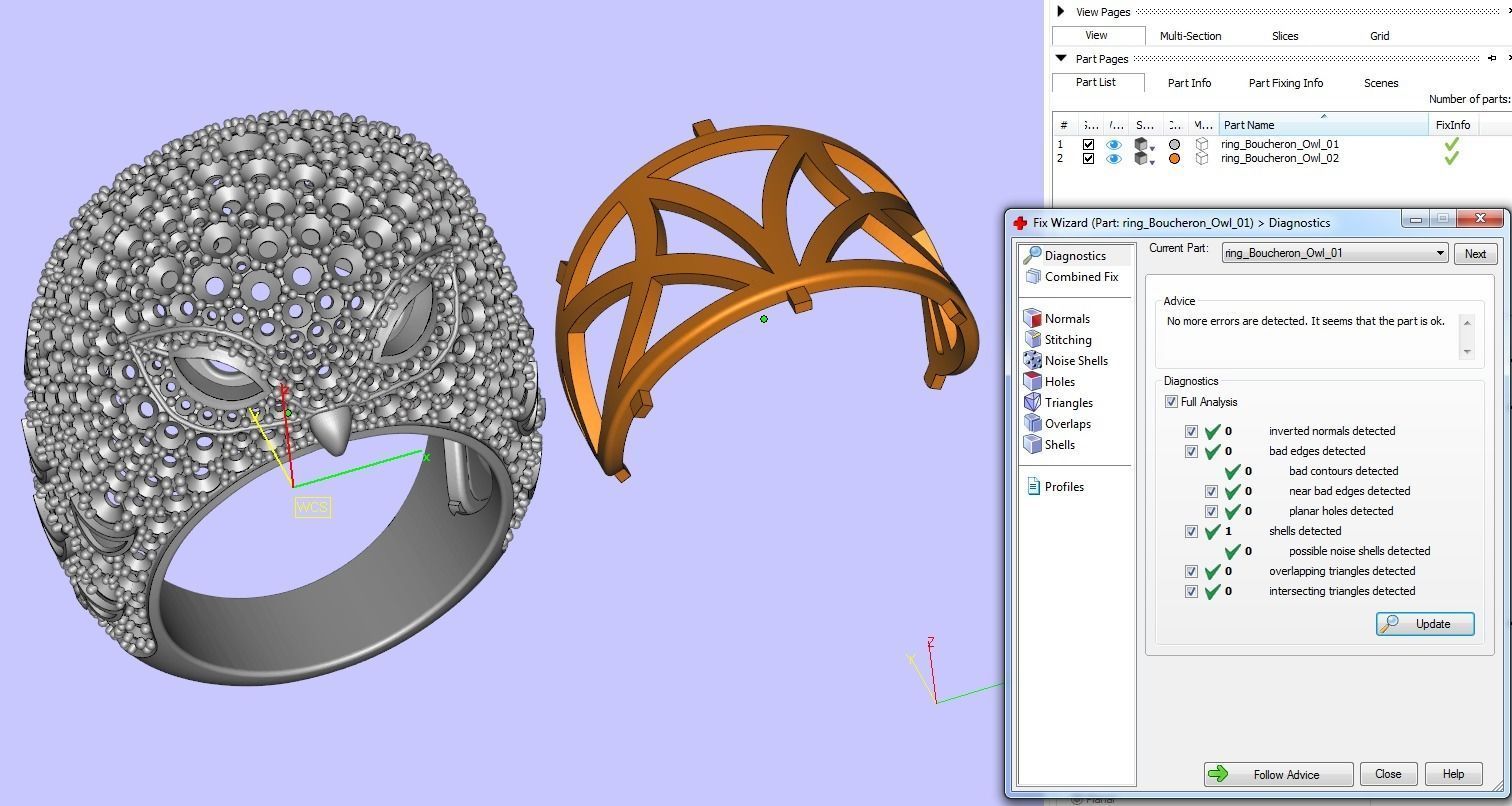Change the gray color swatch of ring_Boucheron_Owl_01
This screenshot has height=806, width=1512.
(1174, 144)
